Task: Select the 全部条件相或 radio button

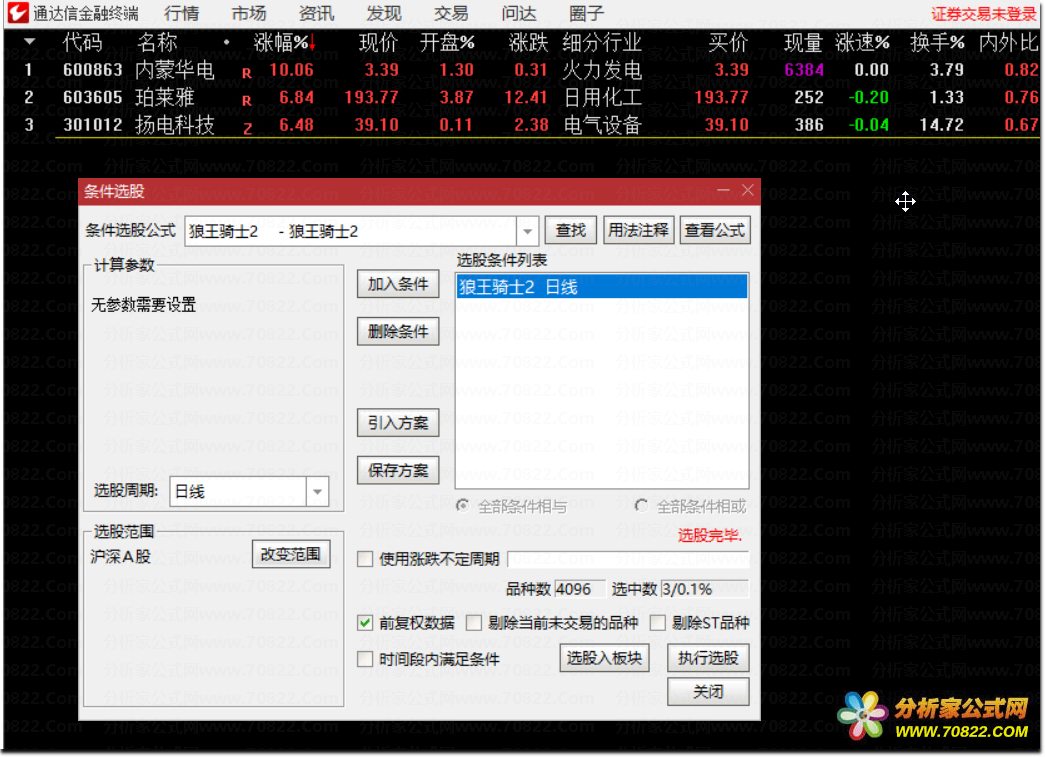Action: pyautogui.click(x=641, y=506)
